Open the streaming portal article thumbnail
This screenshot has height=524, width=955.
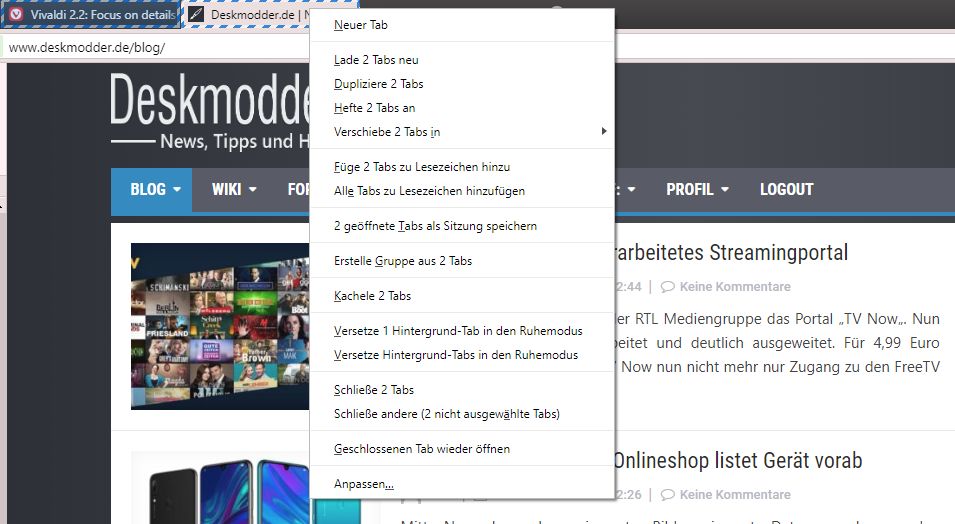coord(220,326)
